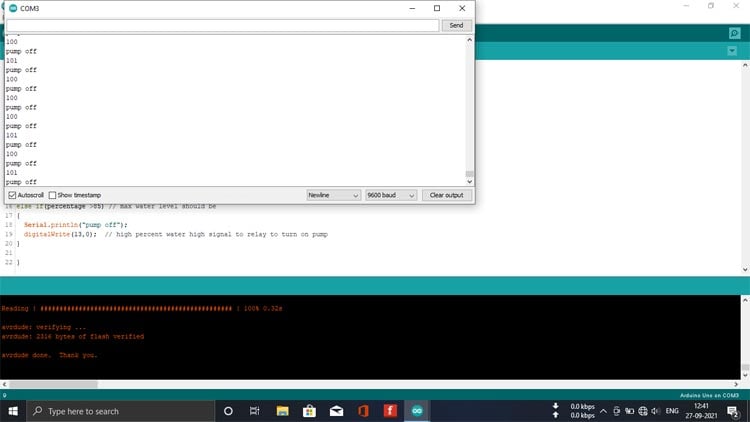
Task: Open the notification center icon
Action: pyautogui.click(x=733, y=410)
